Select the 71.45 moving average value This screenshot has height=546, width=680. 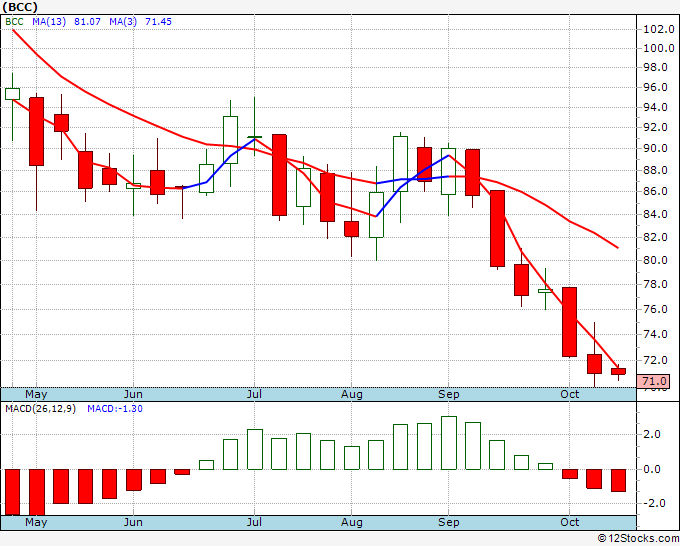[158, 22]
